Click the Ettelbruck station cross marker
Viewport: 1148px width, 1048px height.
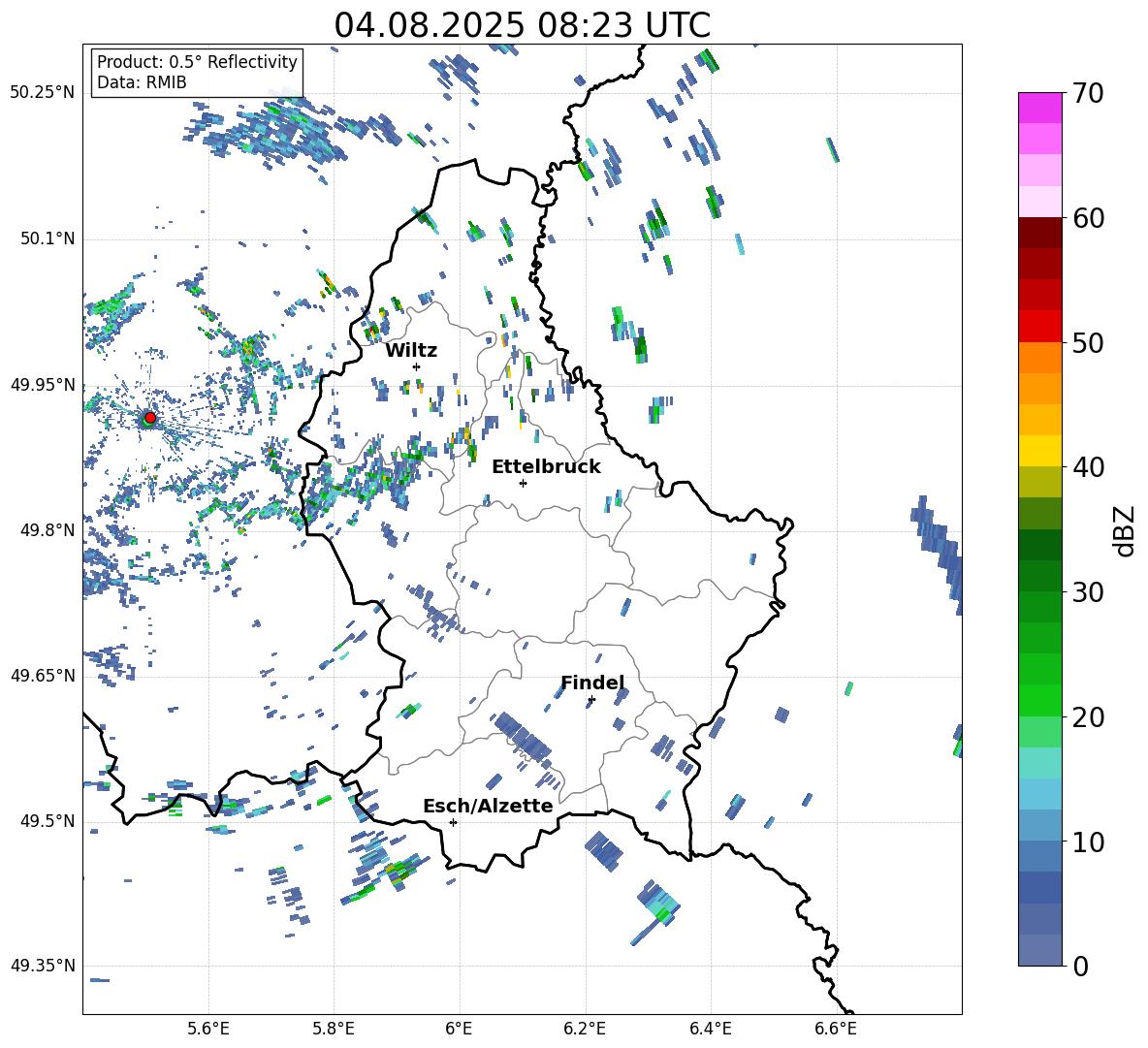click(x=523, y=483)
